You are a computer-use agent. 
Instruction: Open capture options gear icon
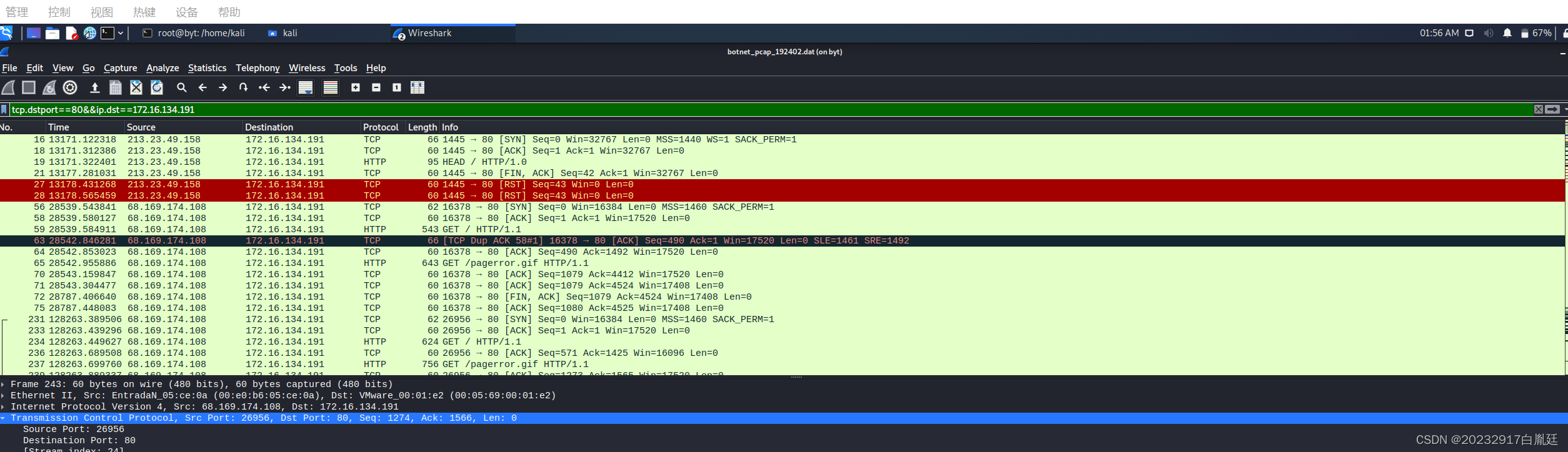70,88
